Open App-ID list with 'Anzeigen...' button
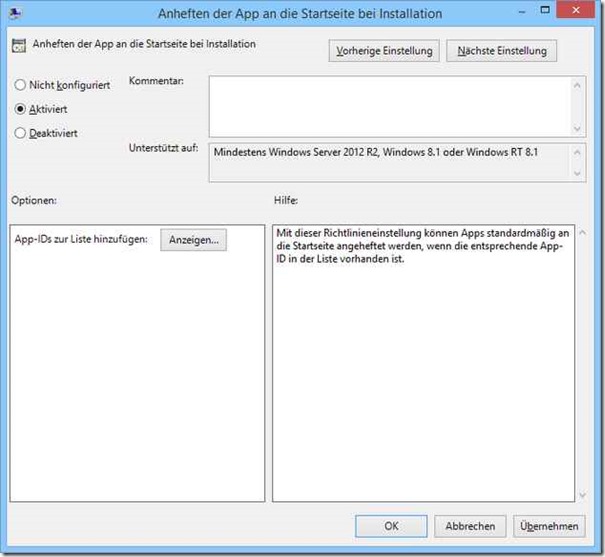This screenshot has width=605, height=557. tap(194, 240)
